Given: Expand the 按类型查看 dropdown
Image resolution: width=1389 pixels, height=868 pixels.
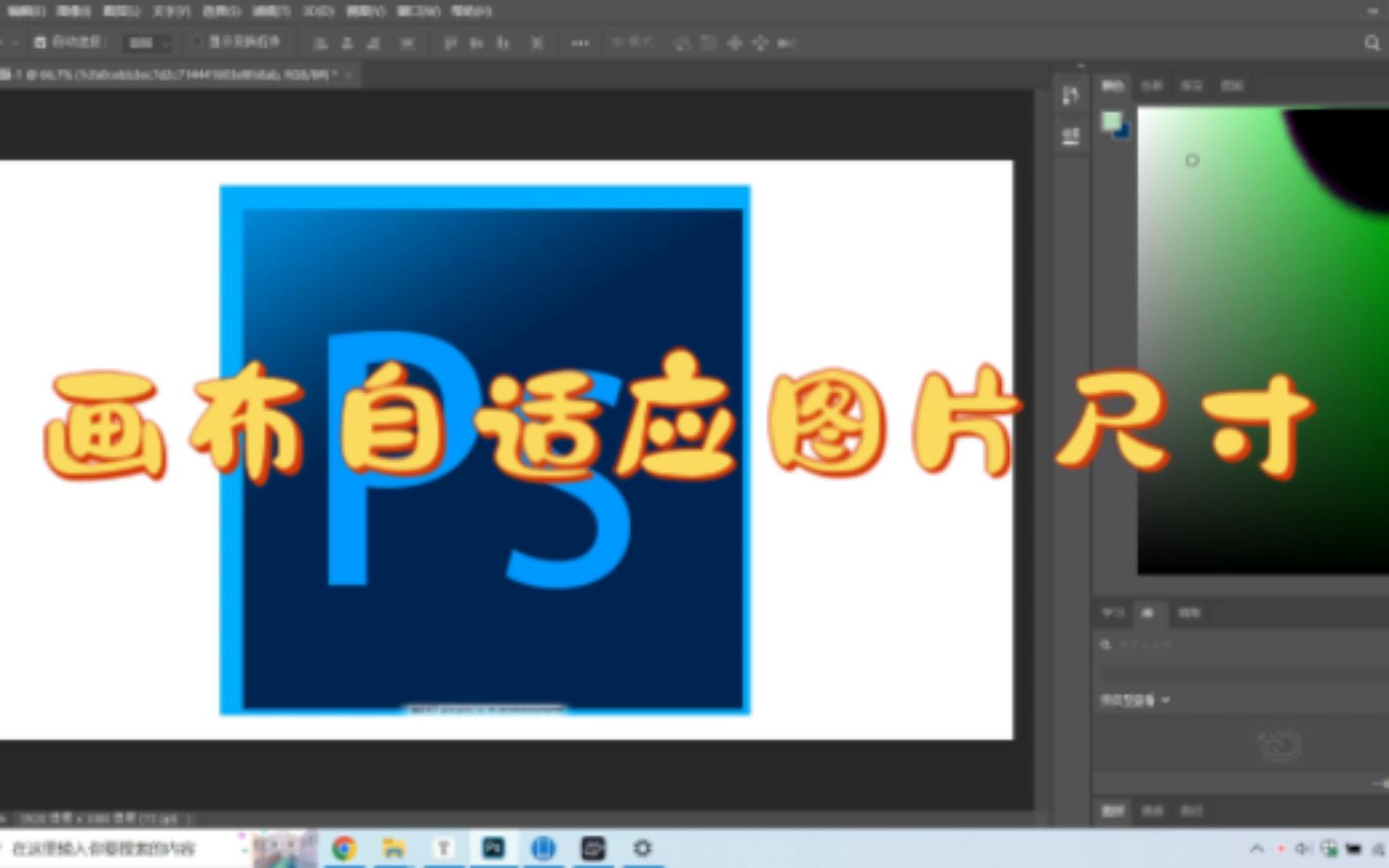Looking at the screenshot, I should point(1135,700).
